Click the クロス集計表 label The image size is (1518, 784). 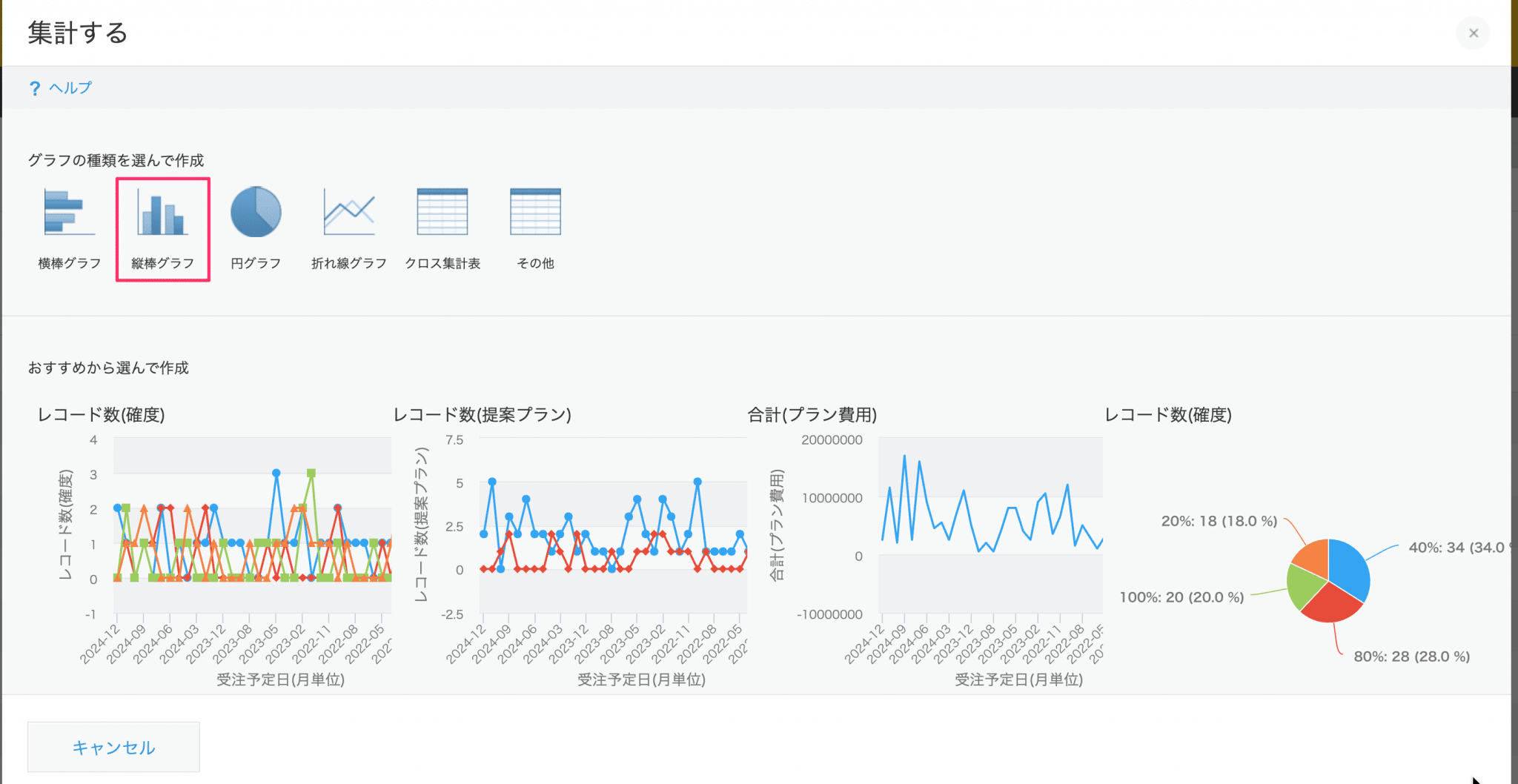(443, 263)
